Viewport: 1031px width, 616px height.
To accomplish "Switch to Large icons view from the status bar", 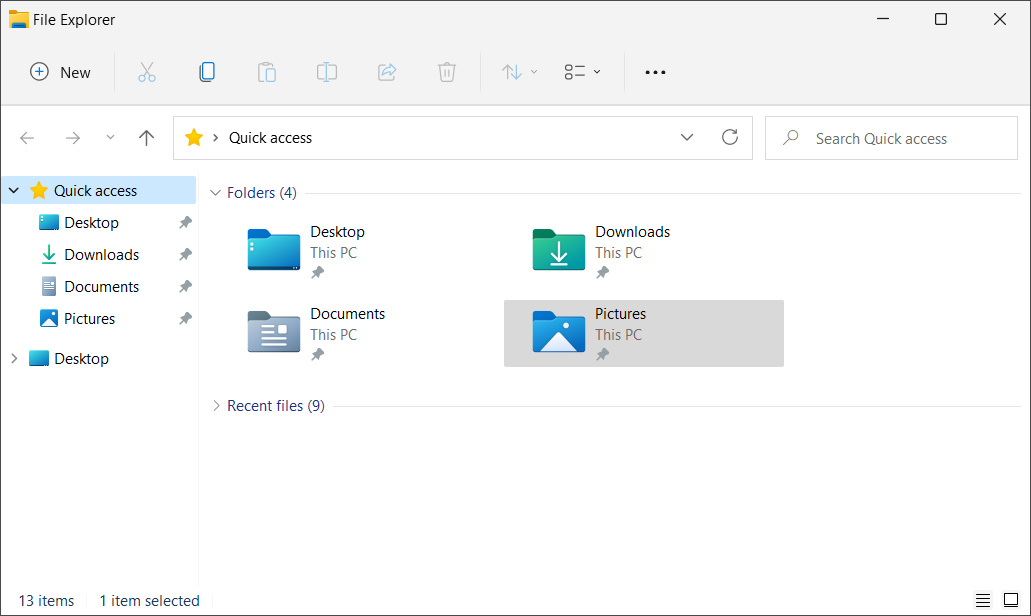I will click(x=1011, y=600).
